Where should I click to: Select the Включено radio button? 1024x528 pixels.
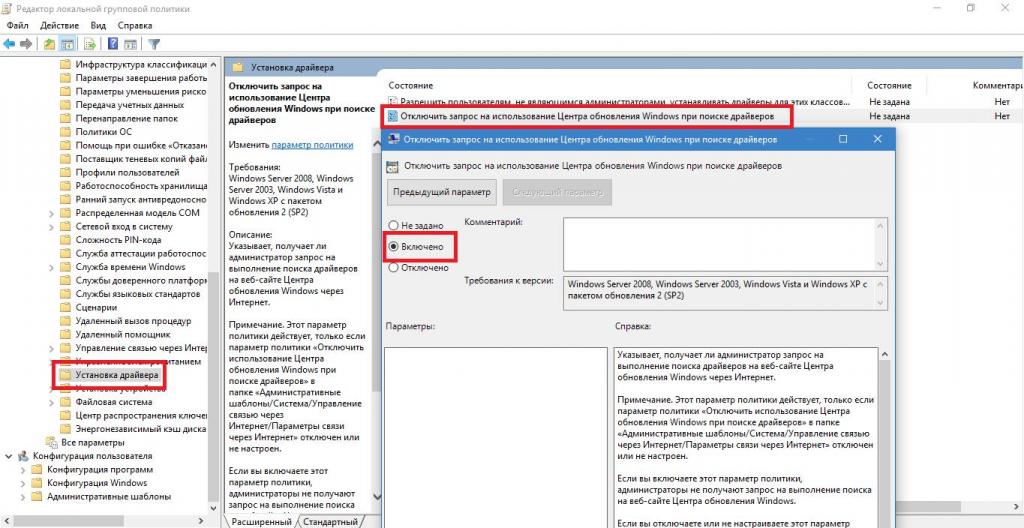pos(393,247)
